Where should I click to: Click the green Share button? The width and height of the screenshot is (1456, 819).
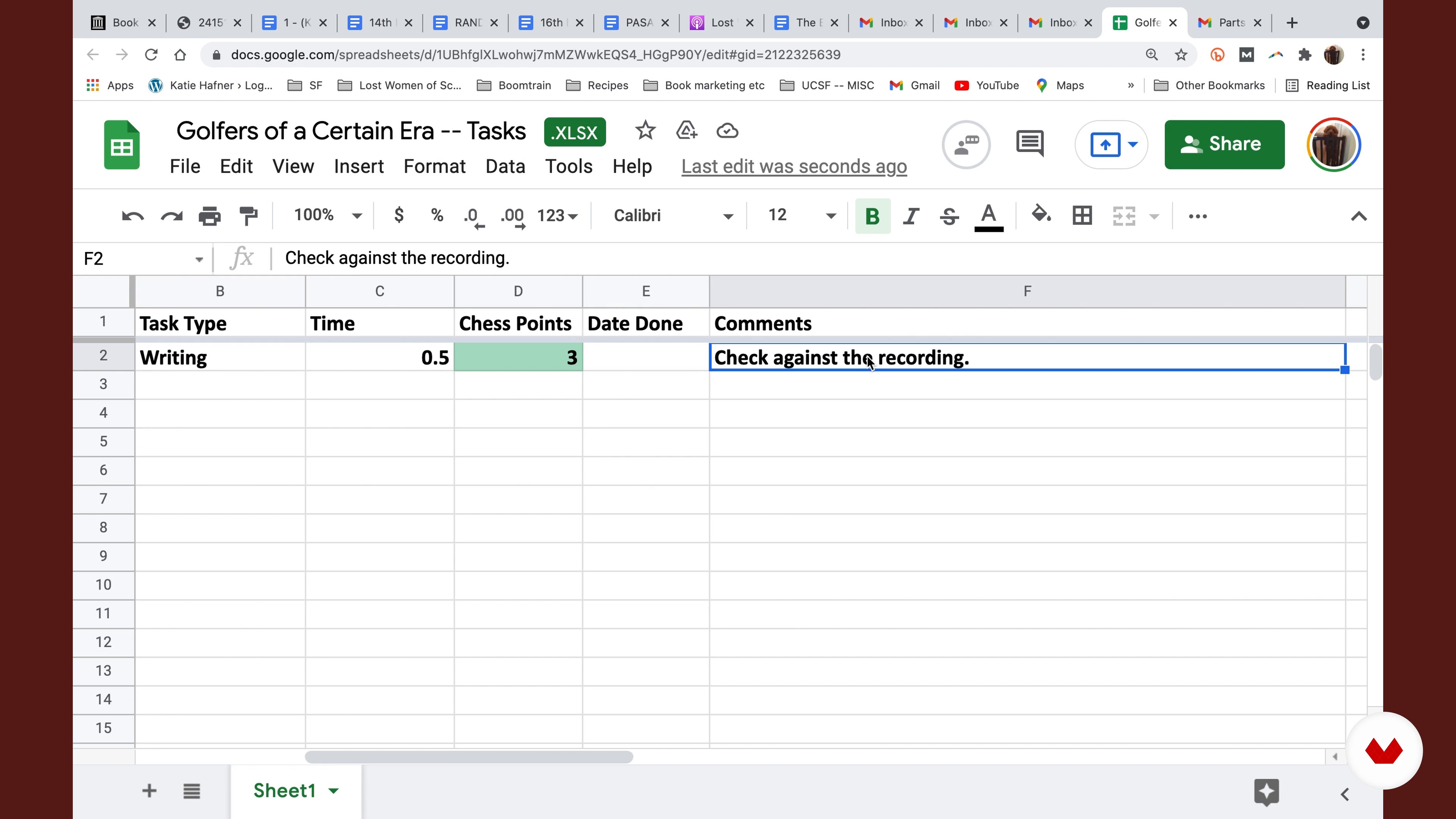[1224, 144]
